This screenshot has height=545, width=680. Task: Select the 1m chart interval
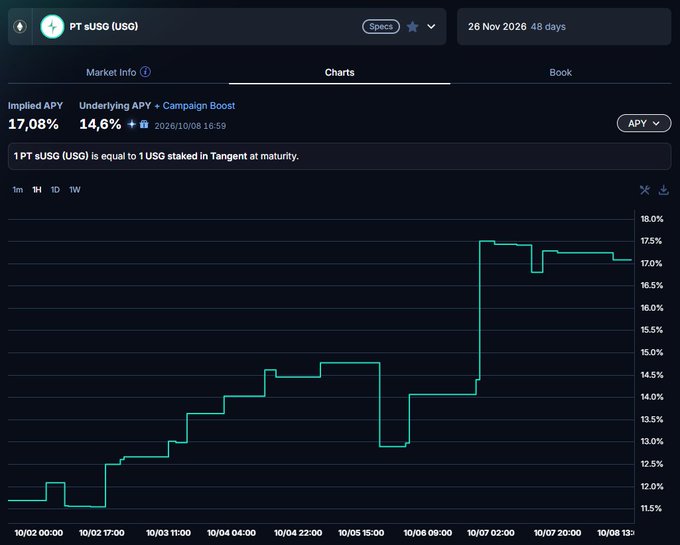coord(18,189)
